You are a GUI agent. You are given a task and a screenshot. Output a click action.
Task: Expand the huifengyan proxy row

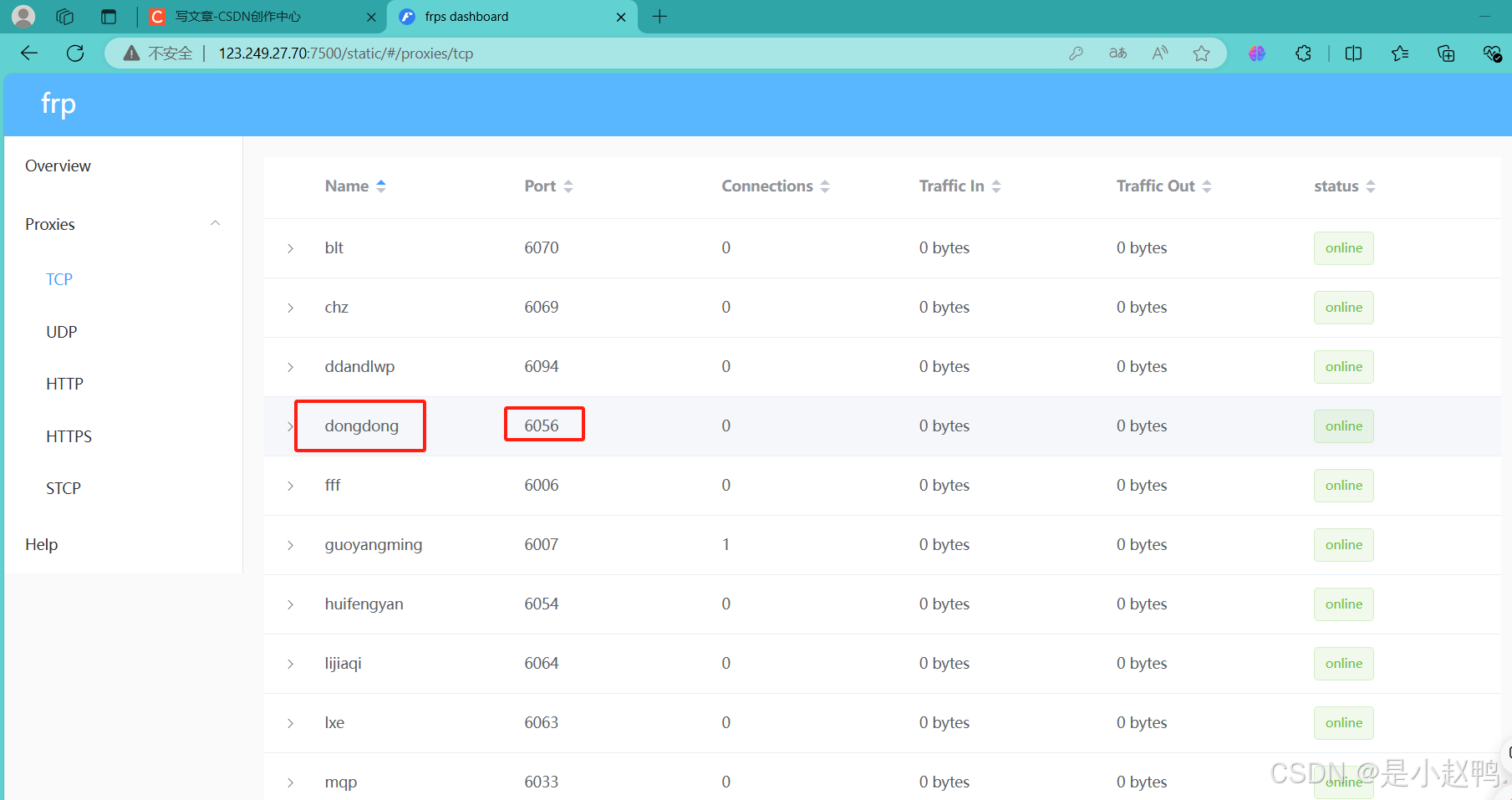coord(290,604)
